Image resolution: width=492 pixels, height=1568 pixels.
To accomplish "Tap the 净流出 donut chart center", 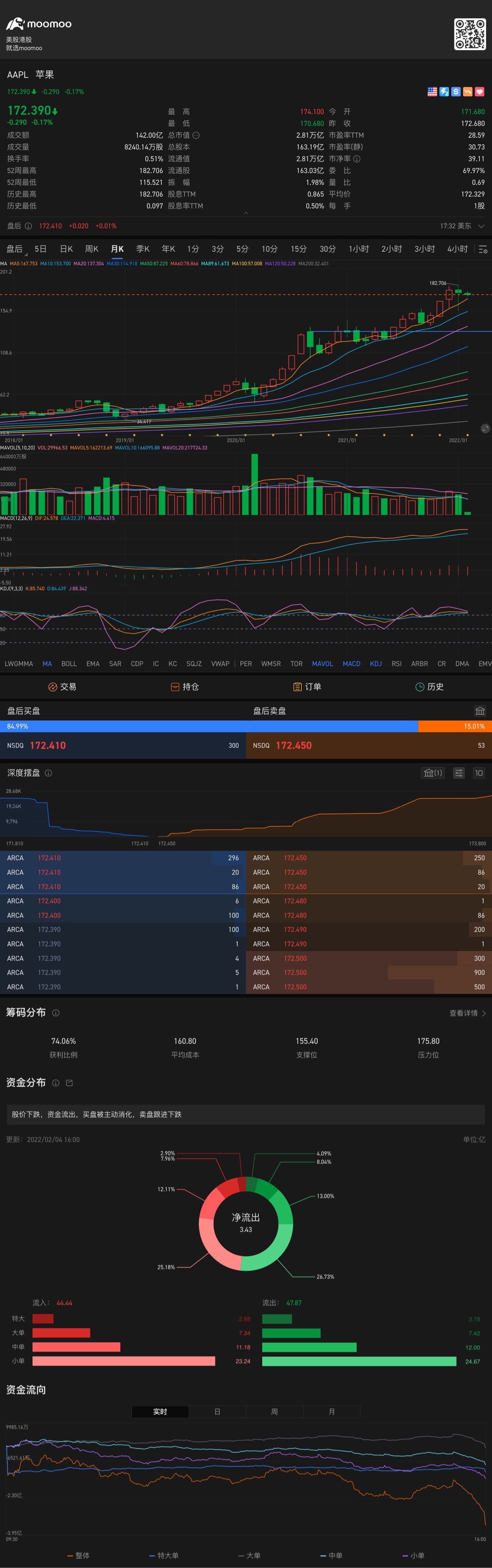I will coord(246,1222).
